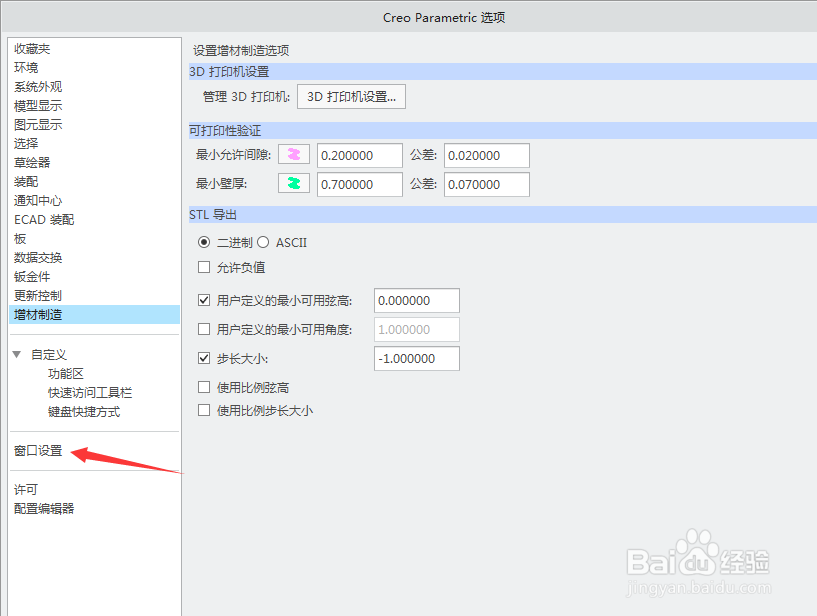Uncheck the 步长大小 option
Image resolution: width=817 pixels, height=616 pixels.
pyautogui.click(x=203, y=357)
